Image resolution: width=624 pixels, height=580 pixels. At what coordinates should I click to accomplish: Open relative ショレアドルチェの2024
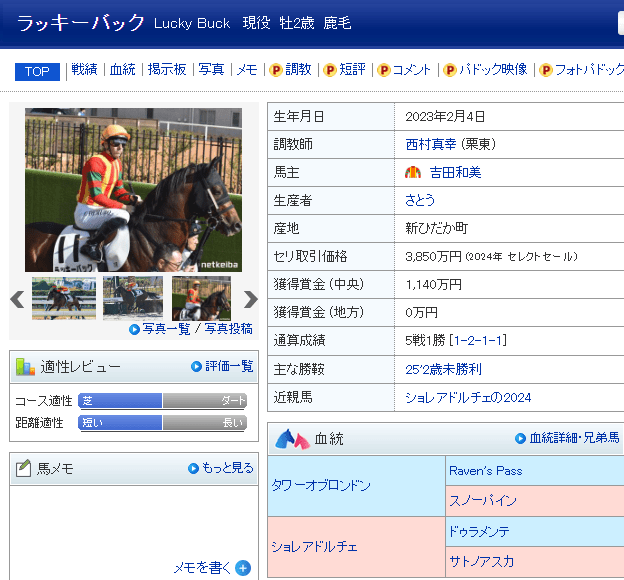pos(468,397)
